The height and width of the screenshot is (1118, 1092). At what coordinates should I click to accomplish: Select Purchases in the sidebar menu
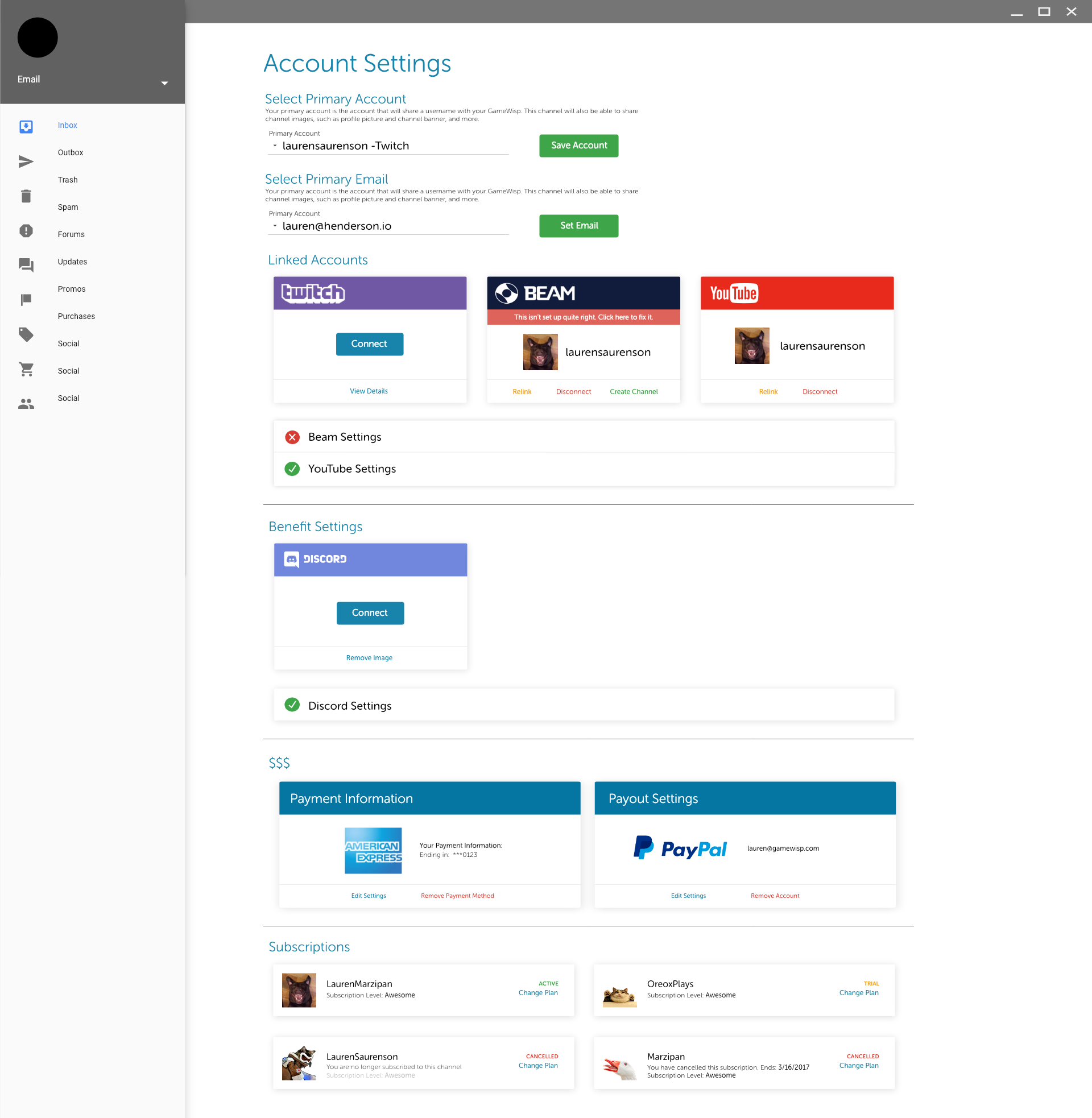pyautogui.click(x=76, y=316)
